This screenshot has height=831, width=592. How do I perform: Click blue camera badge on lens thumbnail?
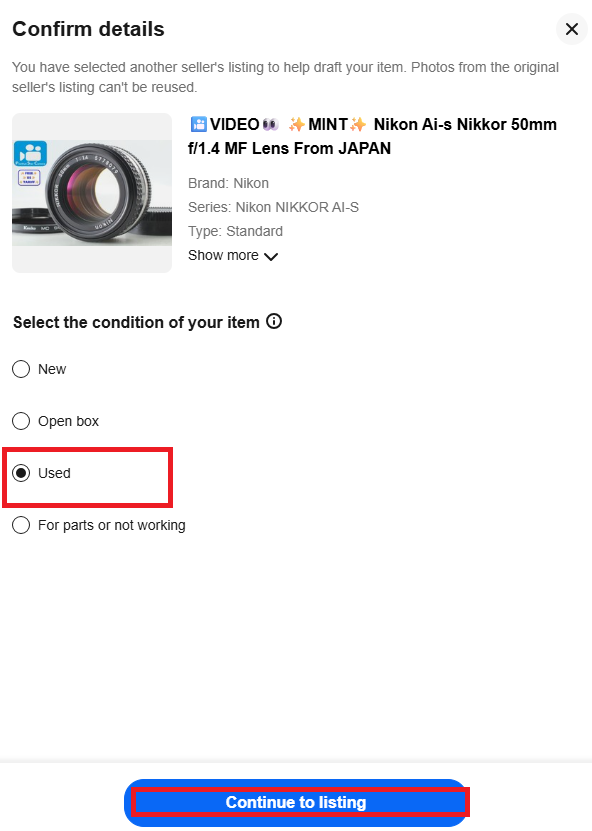(30, 154)
